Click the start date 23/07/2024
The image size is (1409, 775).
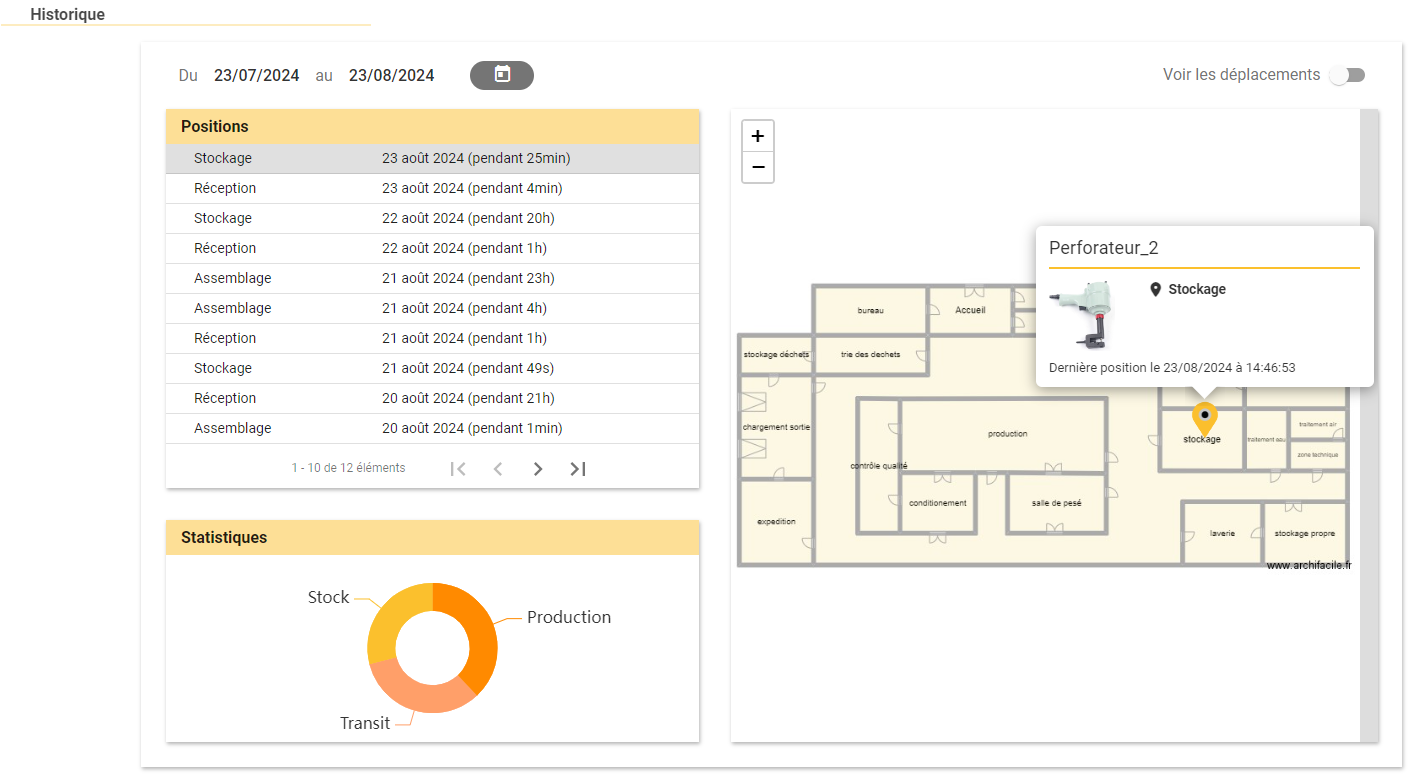point(257,75)
